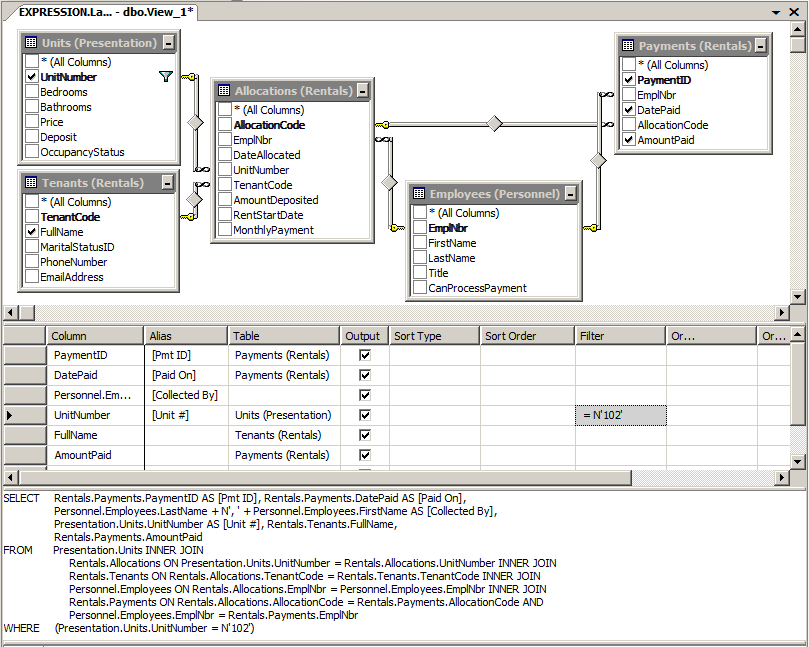Click the Table grid header
The image size is (809, 647).
tap(283, 336)
